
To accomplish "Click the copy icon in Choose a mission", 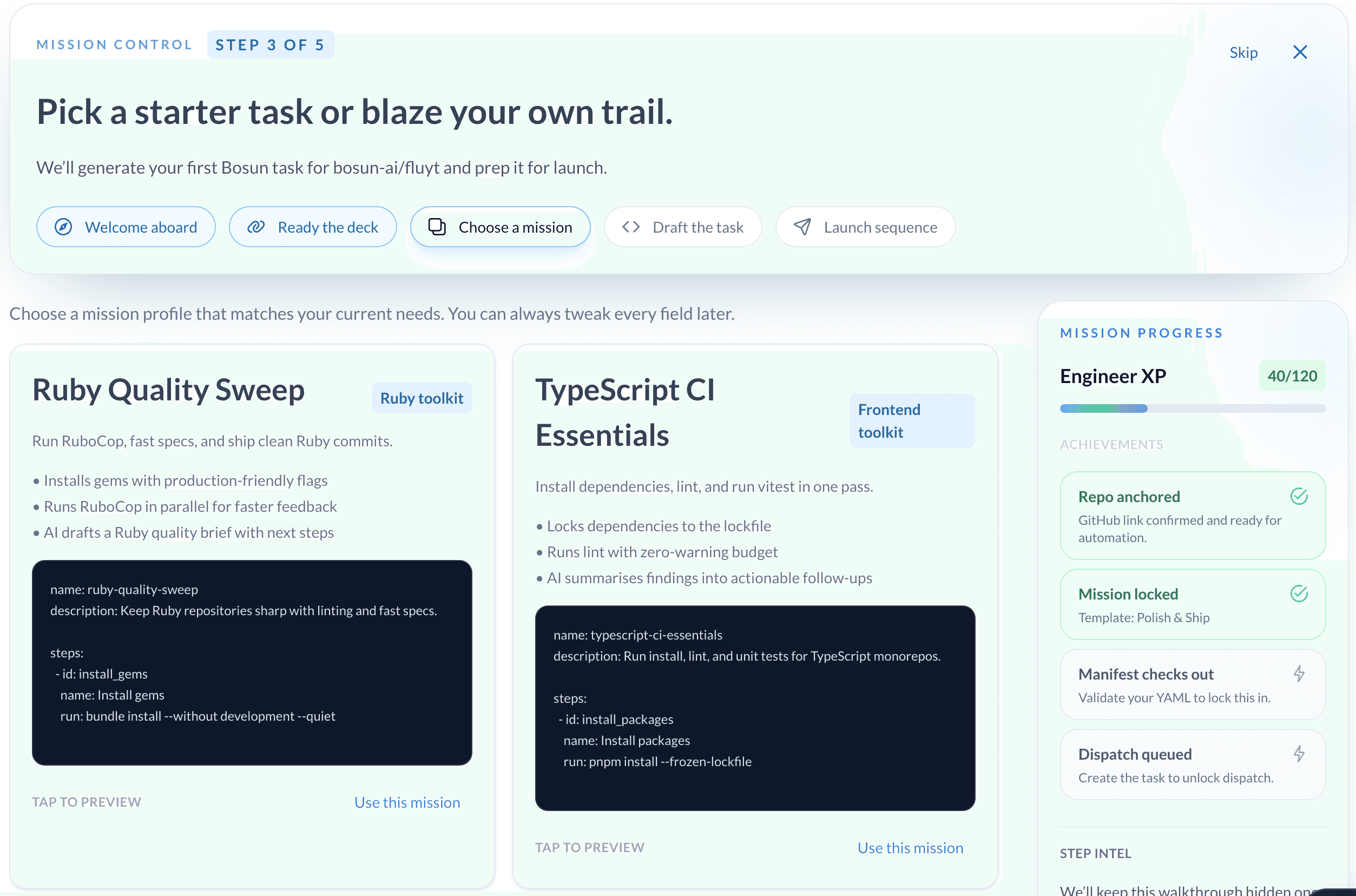I will [437, 227].
